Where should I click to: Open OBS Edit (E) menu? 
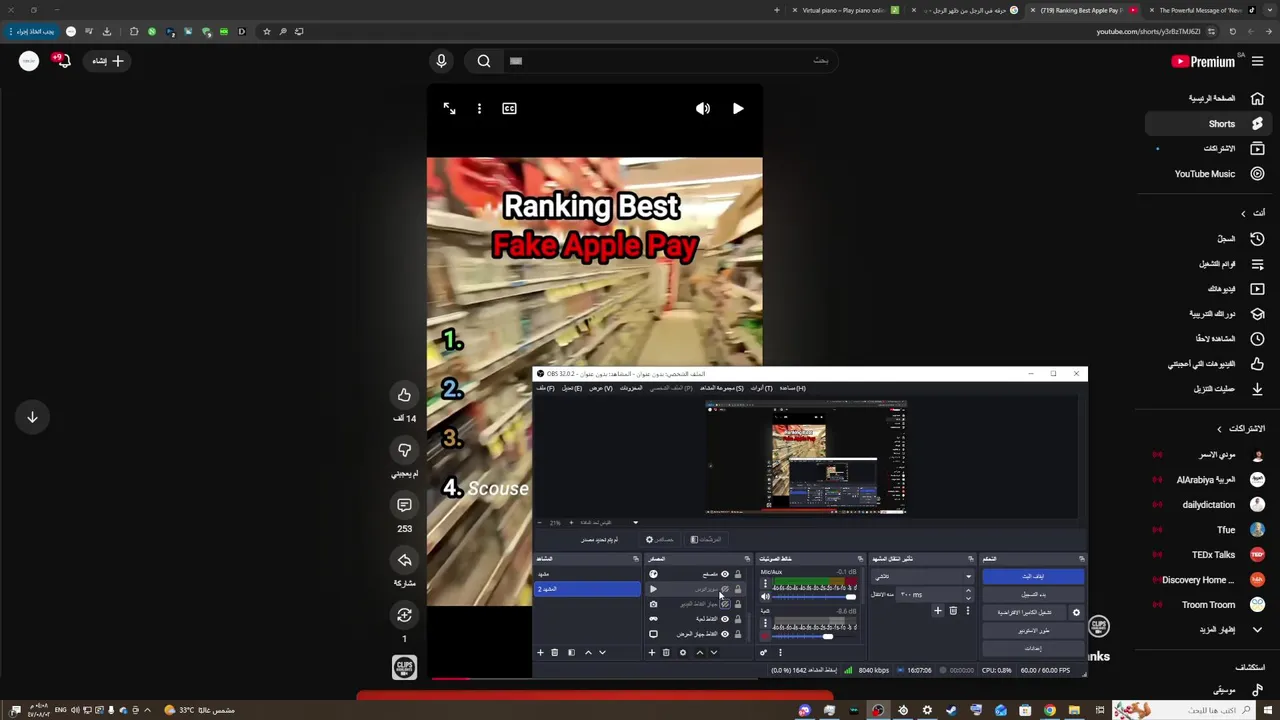[572, 388]
